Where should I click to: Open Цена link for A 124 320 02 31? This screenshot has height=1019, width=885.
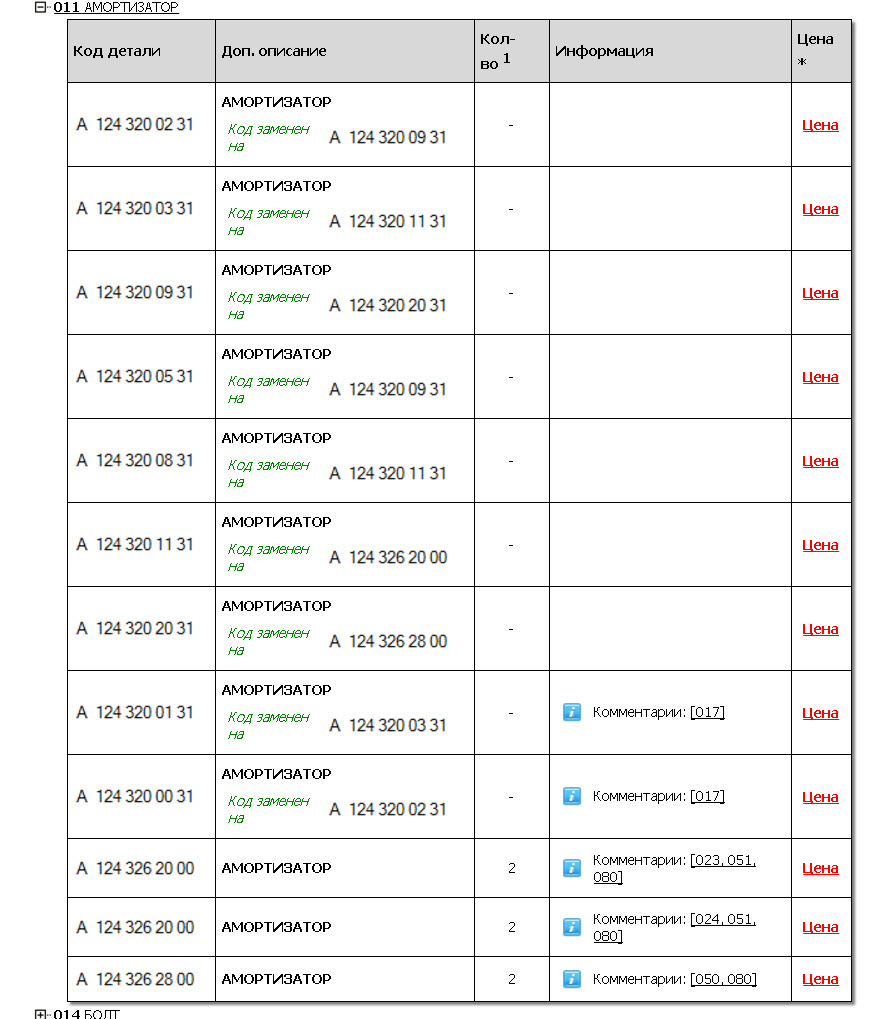(x=820, y=125)
